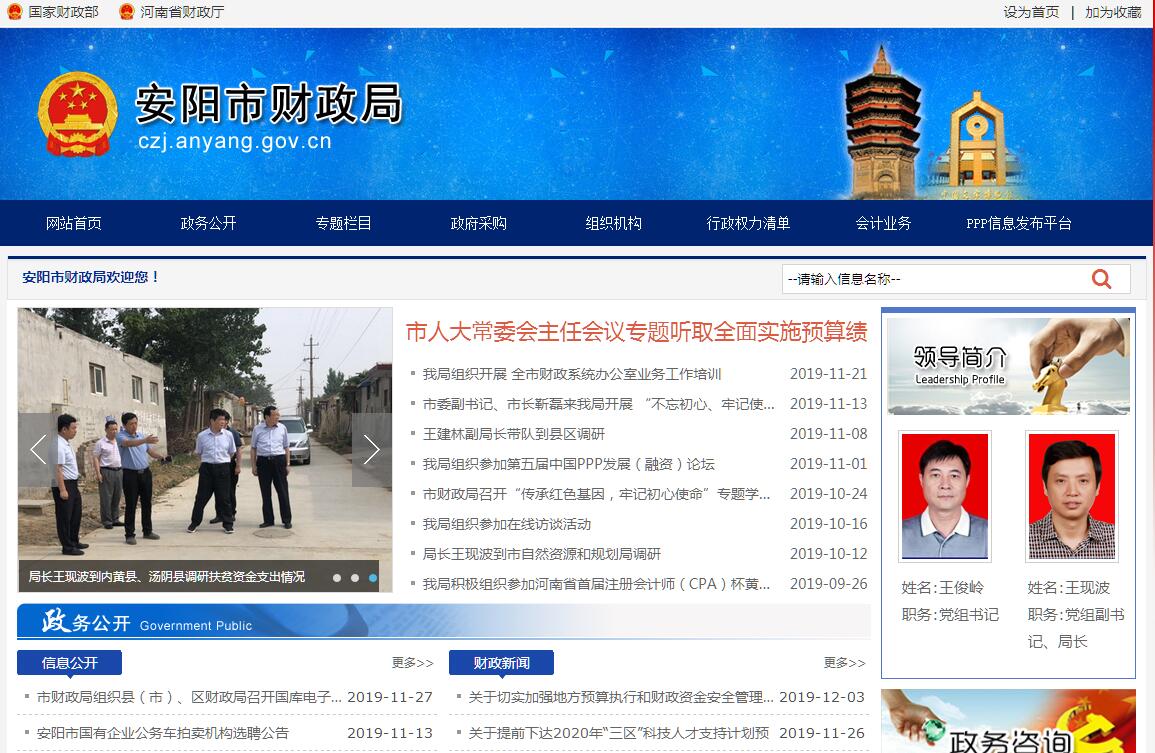Screen dimensions: 1155x753
Task: Open the 政府采购 navigation menu
Action: tap(478, 223)
